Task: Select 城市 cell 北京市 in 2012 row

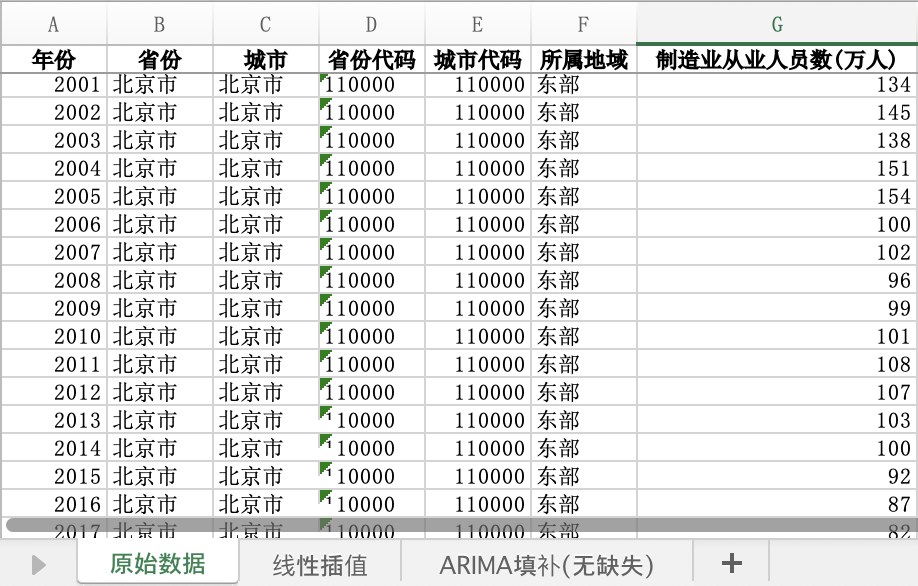Action: (266, 392)
